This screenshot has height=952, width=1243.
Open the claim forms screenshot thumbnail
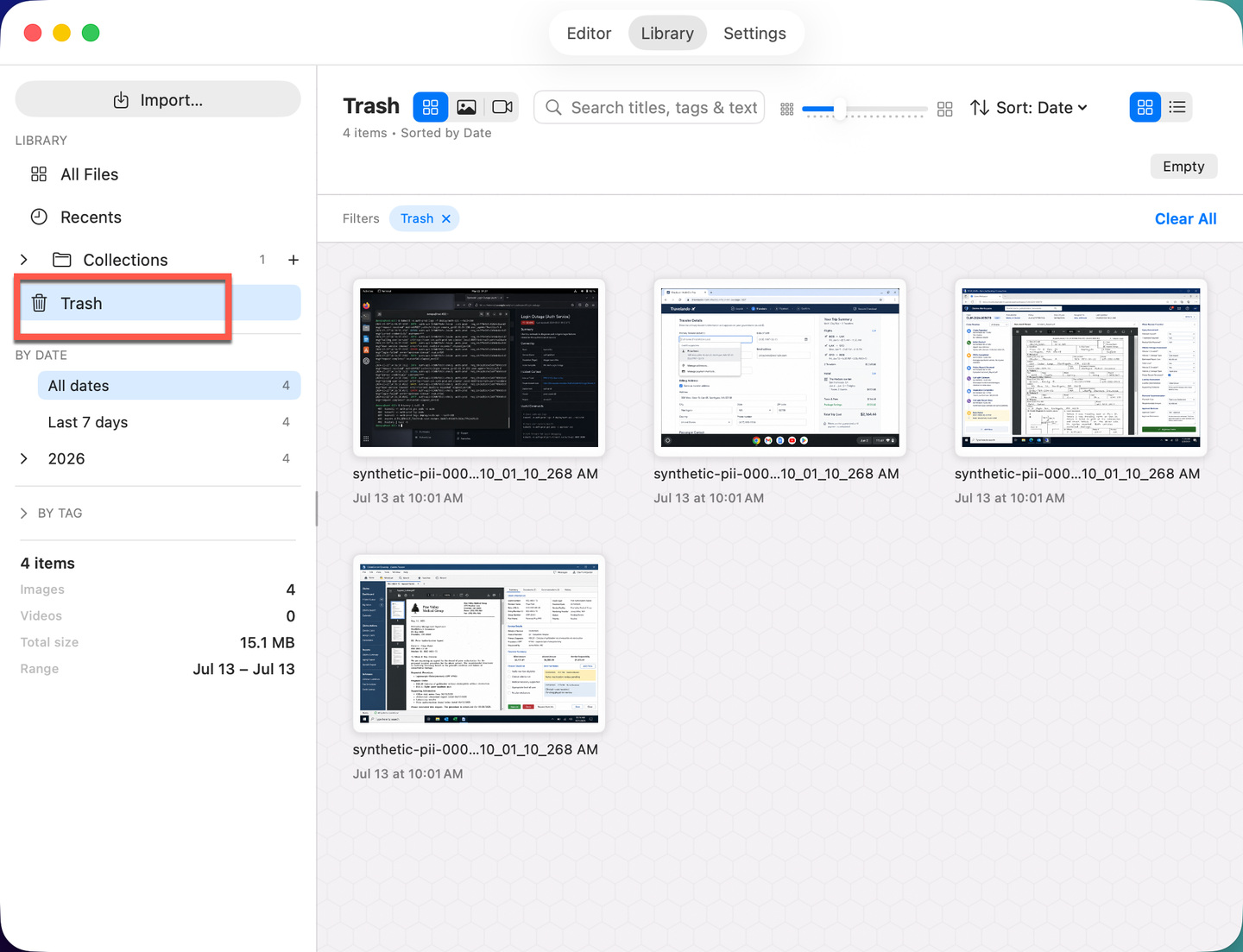click(x=1081, y=368)
